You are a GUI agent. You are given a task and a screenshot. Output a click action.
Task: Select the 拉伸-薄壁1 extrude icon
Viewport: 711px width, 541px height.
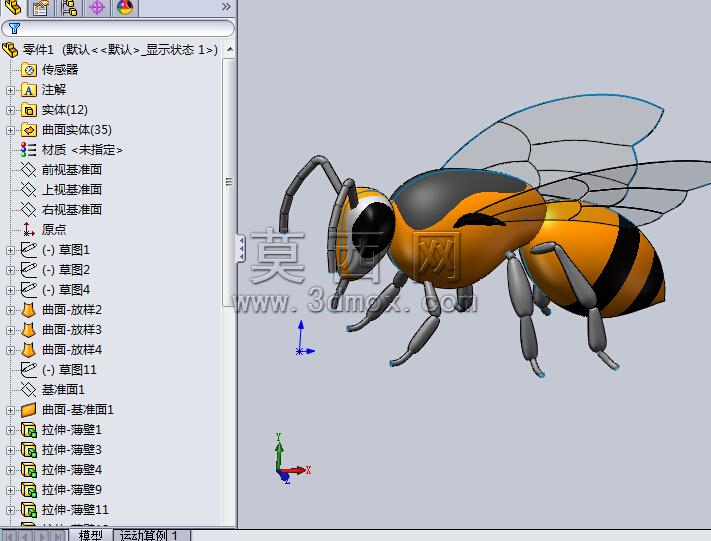click(29, 429)
